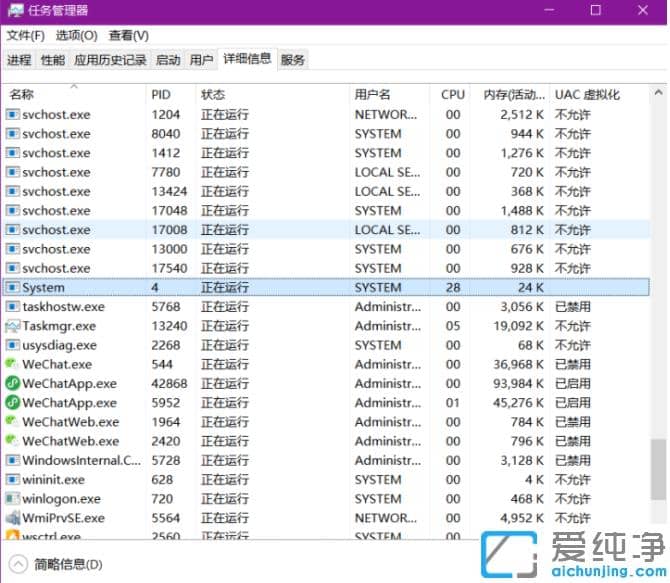The height and width of the screenshot is (583, 670).
Task: Click memory value 45,276 K
Action: point(519,403)
